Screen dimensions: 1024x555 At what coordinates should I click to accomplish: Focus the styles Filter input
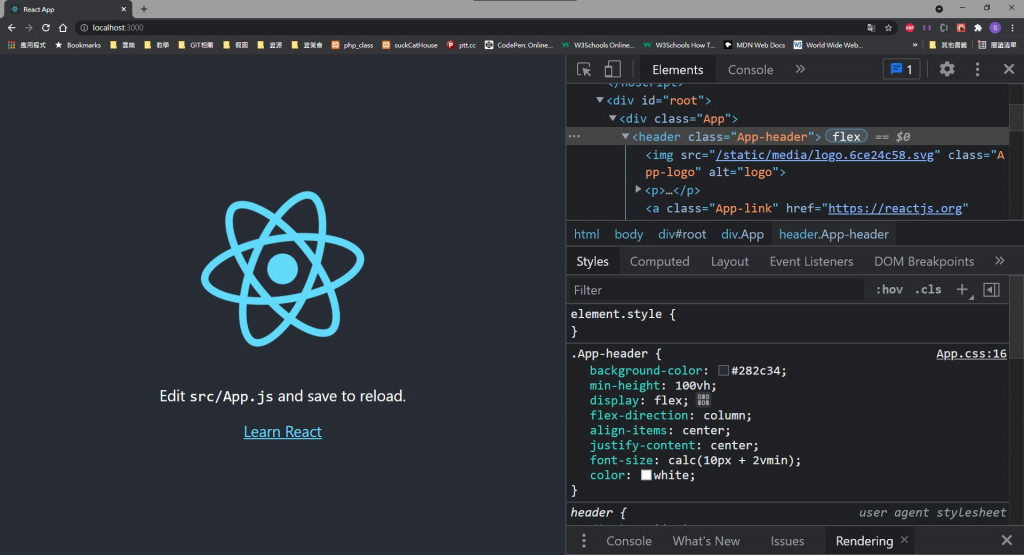[x=717, y=290]
